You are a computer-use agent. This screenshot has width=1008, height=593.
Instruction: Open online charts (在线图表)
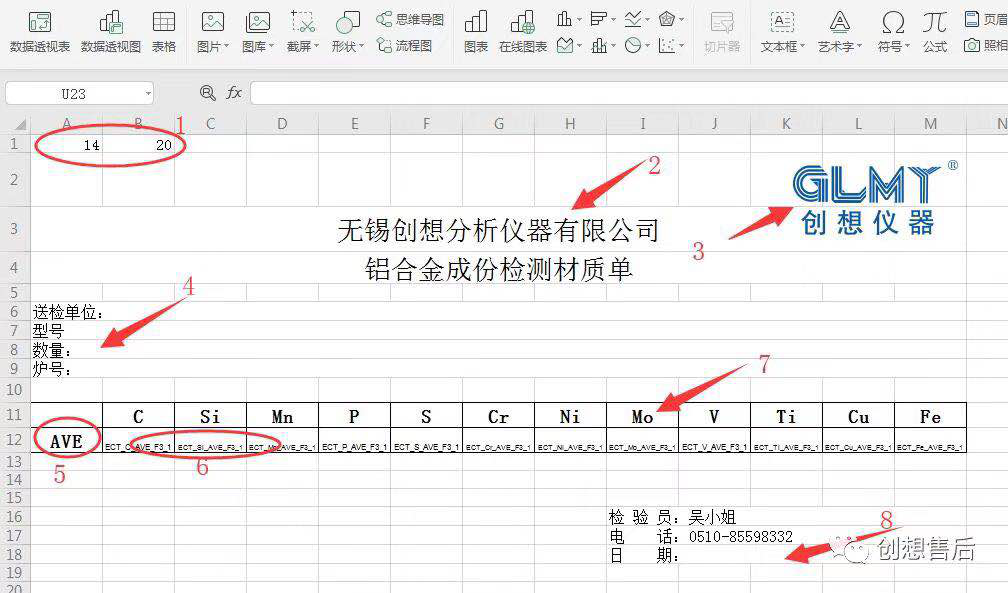pyautogui.click(x=523, y=31)
